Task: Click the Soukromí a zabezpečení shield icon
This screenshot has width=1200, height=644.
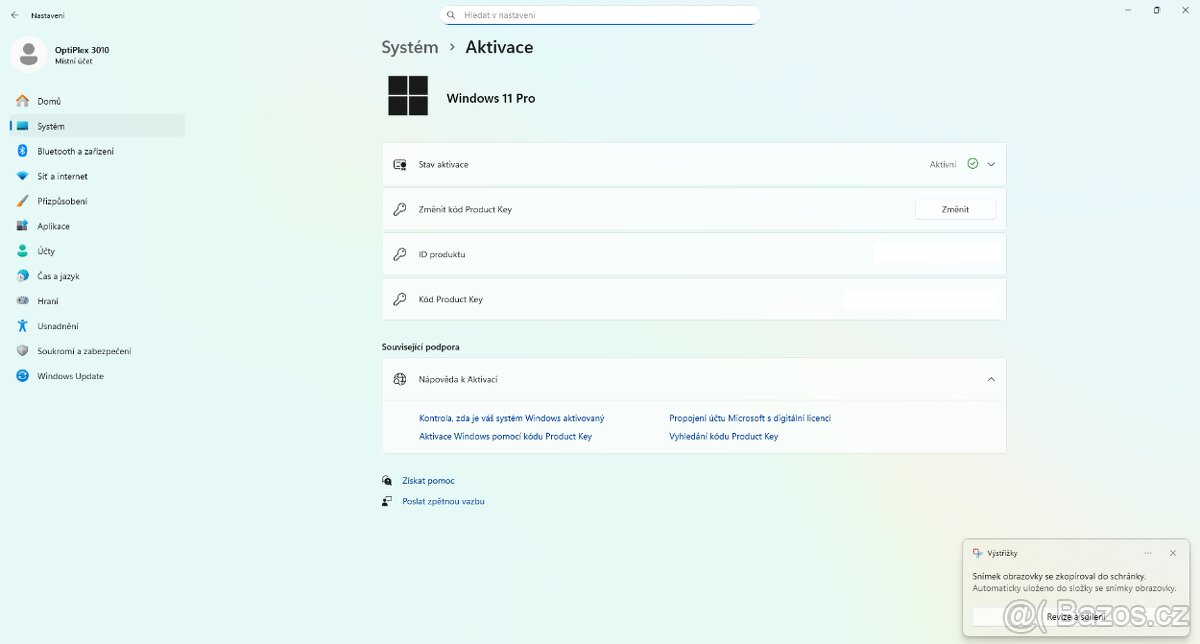Action: (x=22, y=351)
